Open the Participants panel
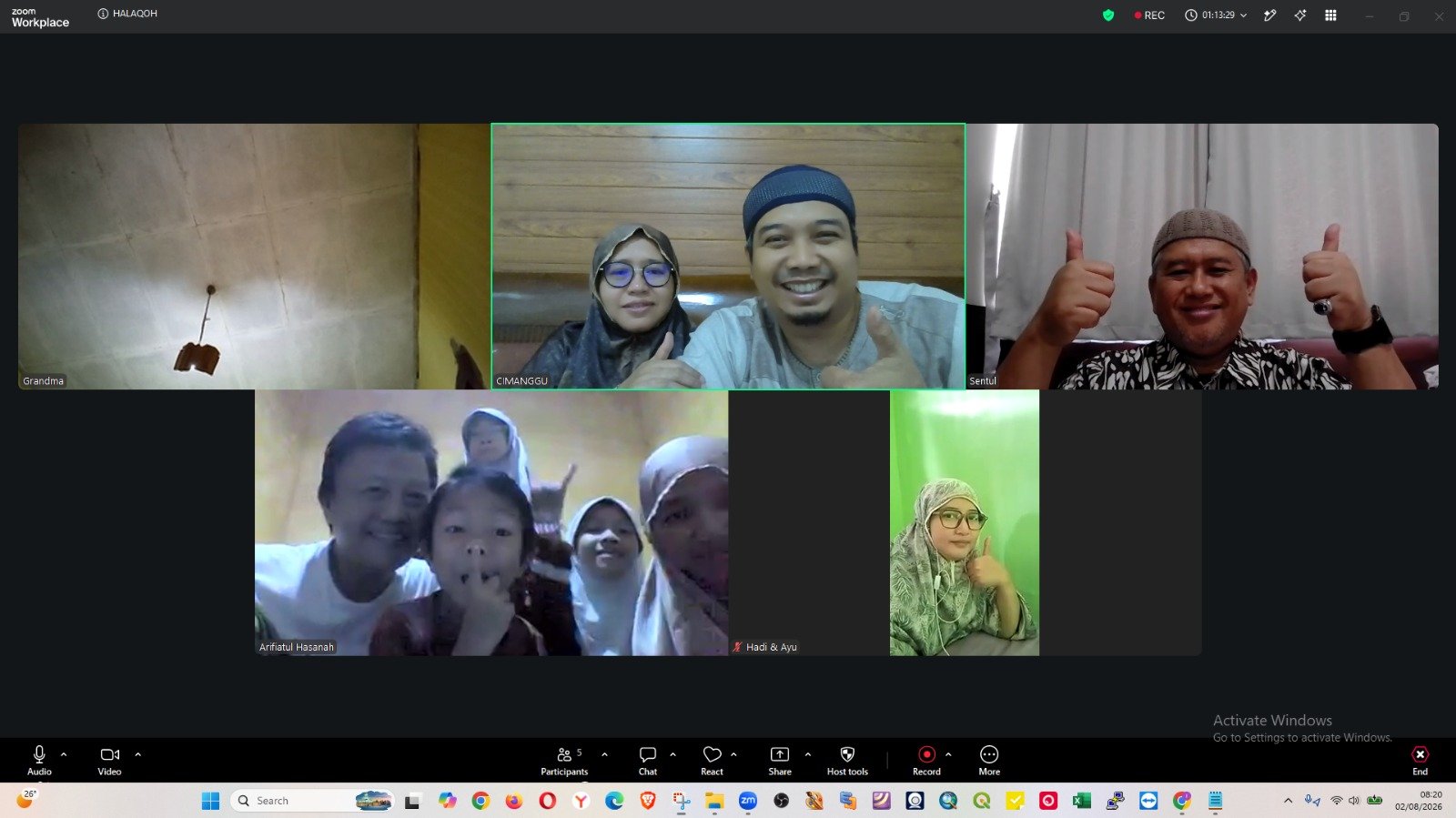Viewport: 1456px width, 818px height. coord(564,761)
